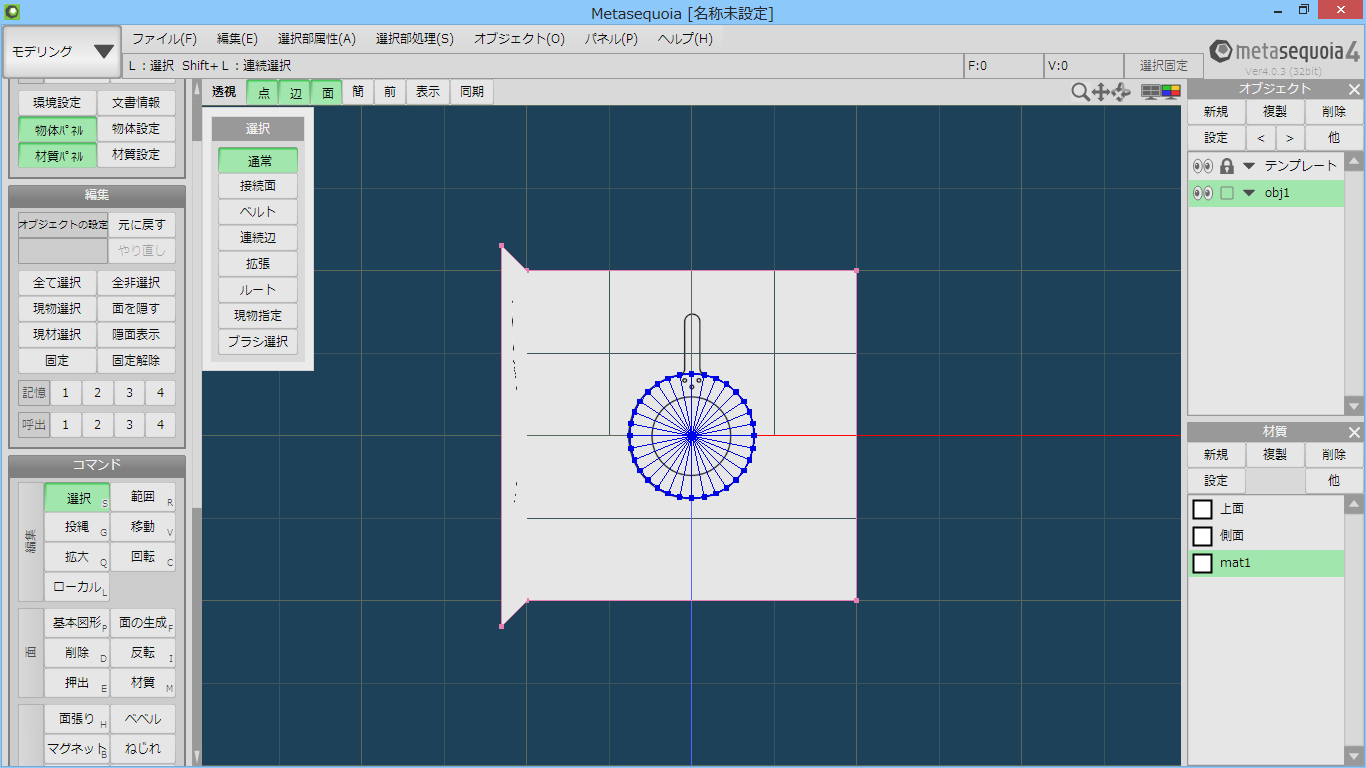
Task: Toggle 点 vertex display button
Action: pyautogui.click(x=263, y=92)
